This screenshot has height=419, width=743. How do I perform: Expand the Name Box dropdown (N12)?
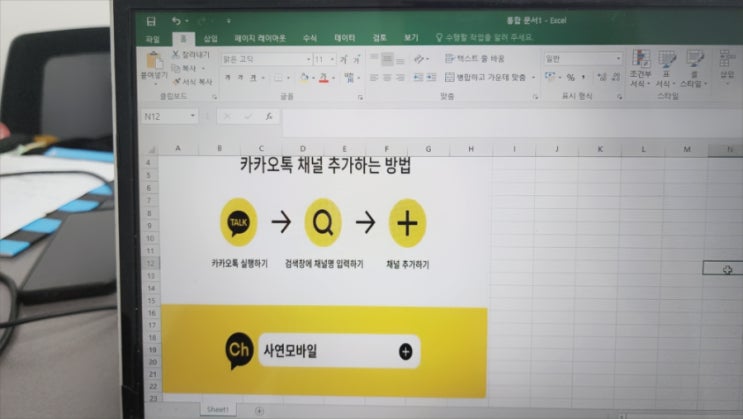tap(192, 116)
